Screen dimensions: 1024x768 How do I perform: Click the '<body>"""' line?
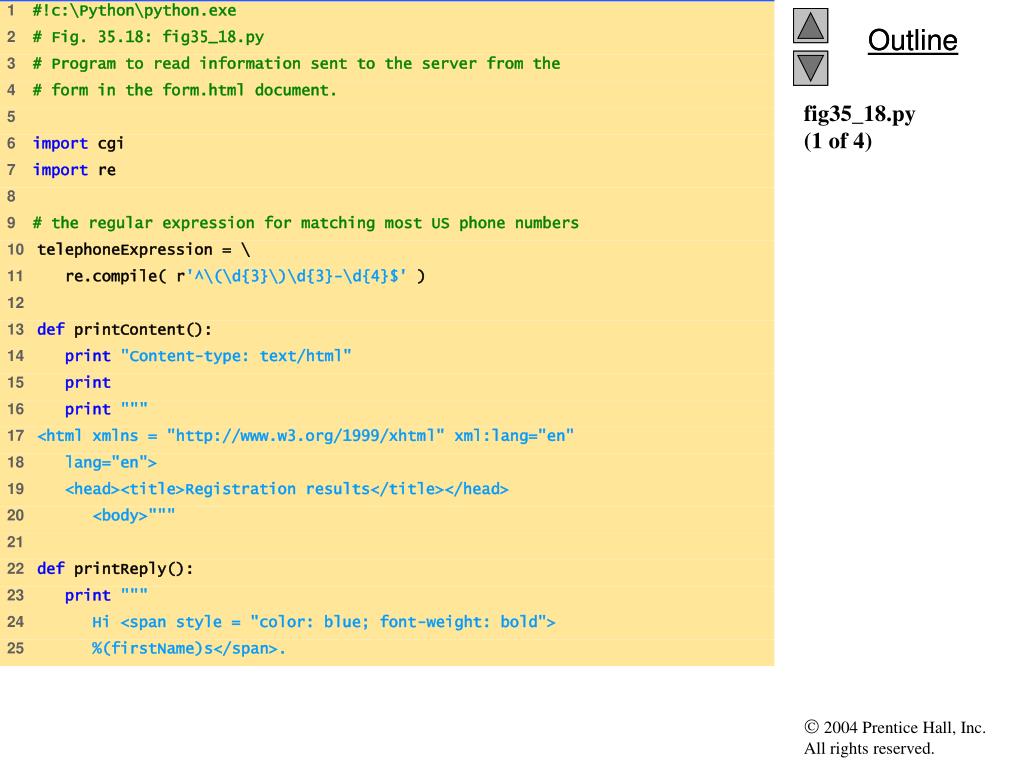[x=134, y=515]
